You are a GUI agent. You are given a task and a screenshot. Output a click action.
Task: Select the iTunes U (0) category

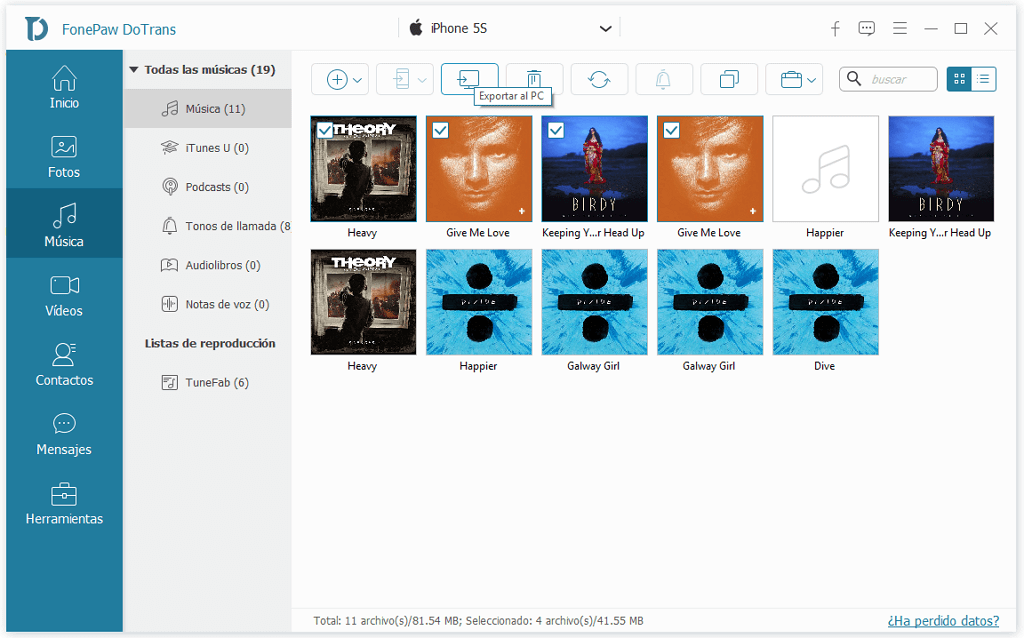tap(208, 148)
